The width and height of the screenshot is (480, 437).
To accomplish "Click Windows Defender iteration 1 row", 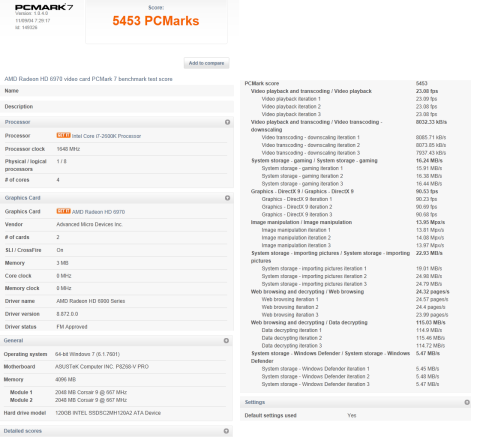I will coord(350,369).
